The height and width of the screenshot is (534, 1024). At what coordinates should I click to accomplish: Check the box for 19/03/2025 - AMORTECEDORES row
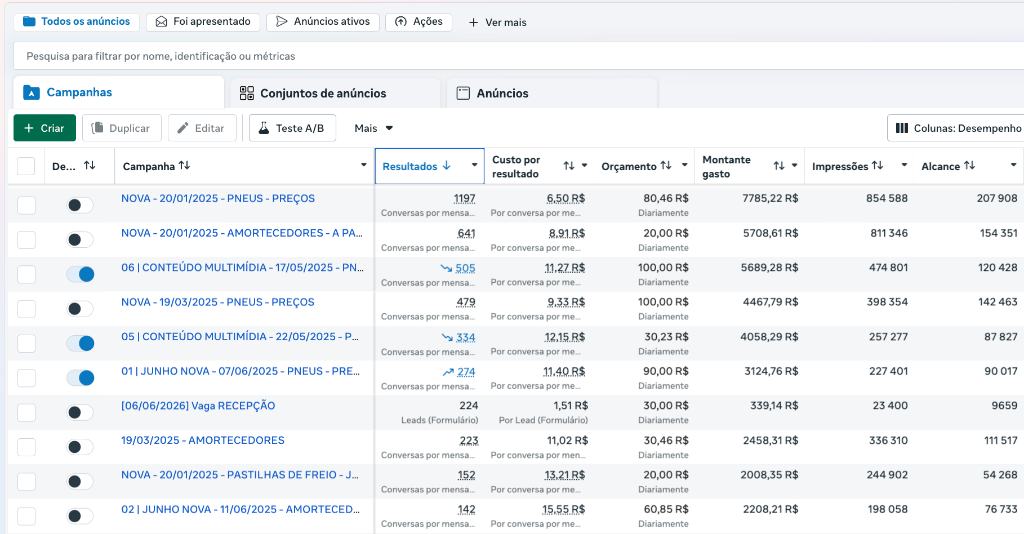[x=26, y=447]
